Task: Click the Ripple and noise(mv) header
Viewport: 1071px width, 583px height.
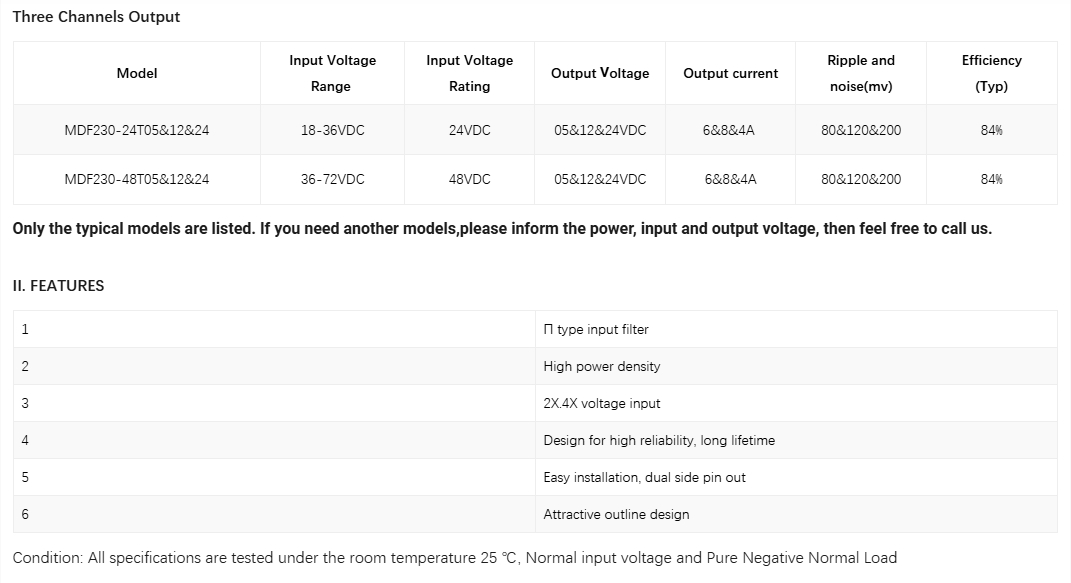Action: coord(861,73)
